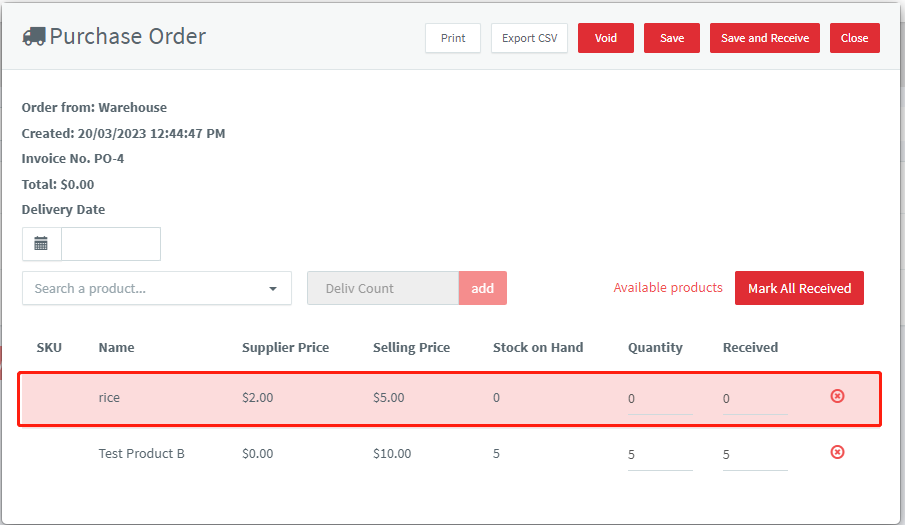Edit the Quantity field for rice
This screenshot has height=525, width=905.
pos(660,399)
